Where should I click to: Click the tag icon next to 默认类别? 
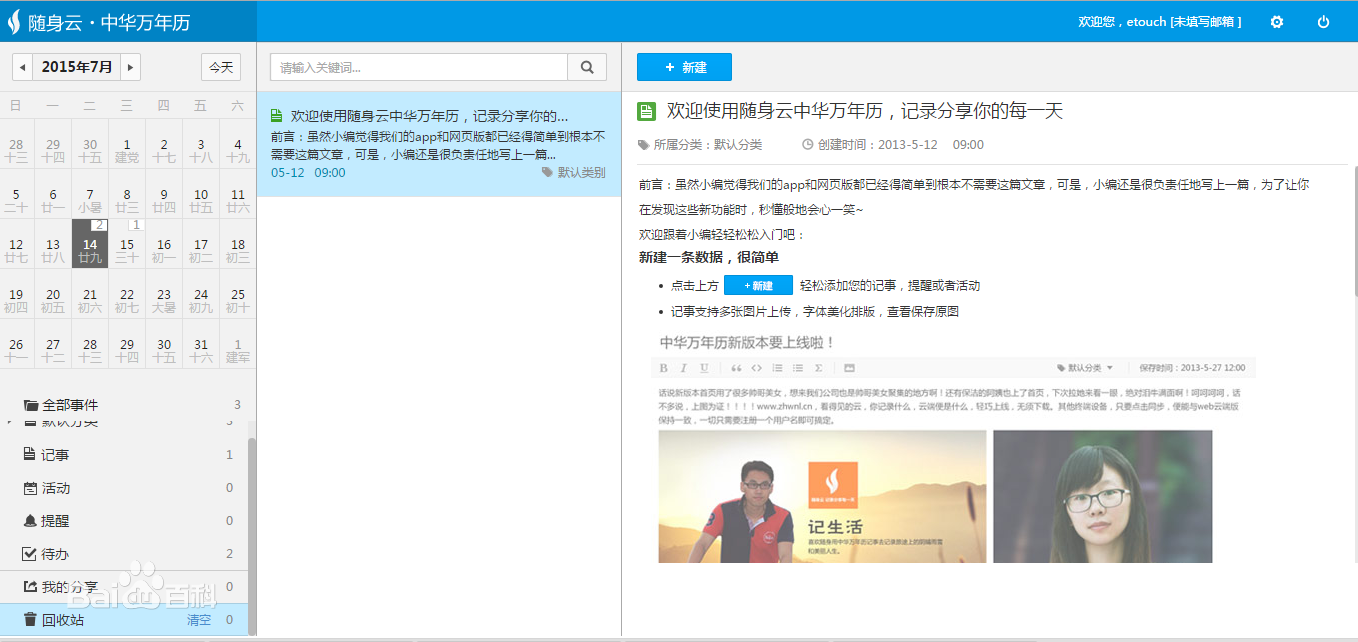tap(547, 172)
